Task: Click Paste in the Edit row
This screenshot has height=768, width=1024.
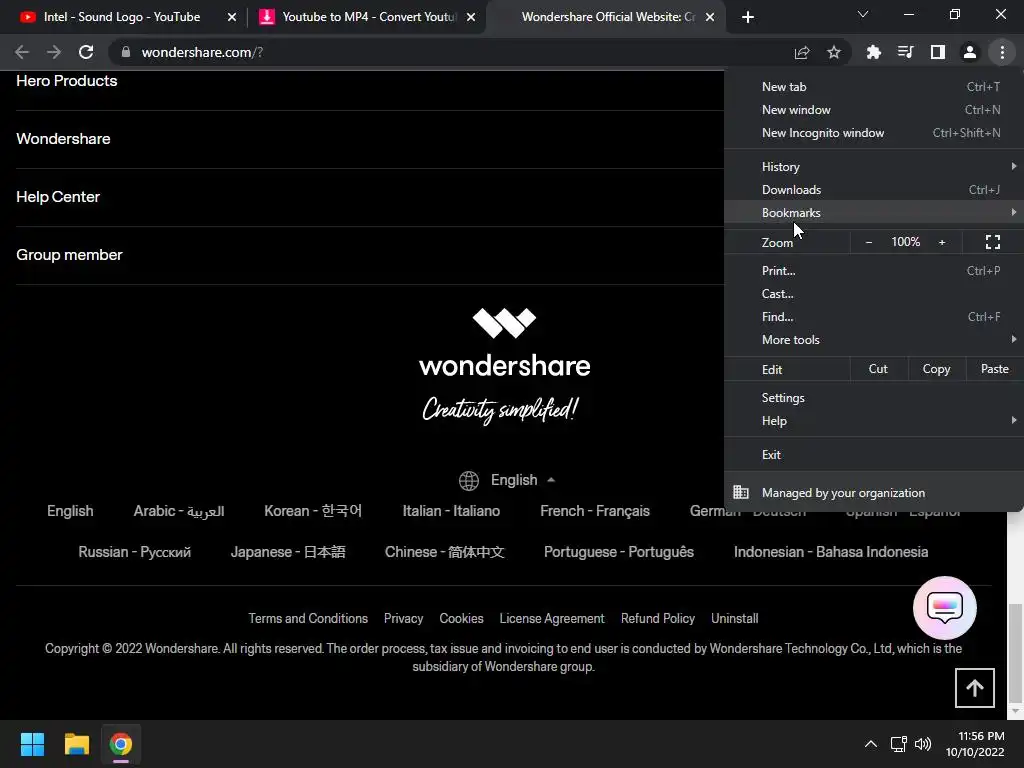Action: 994,369
